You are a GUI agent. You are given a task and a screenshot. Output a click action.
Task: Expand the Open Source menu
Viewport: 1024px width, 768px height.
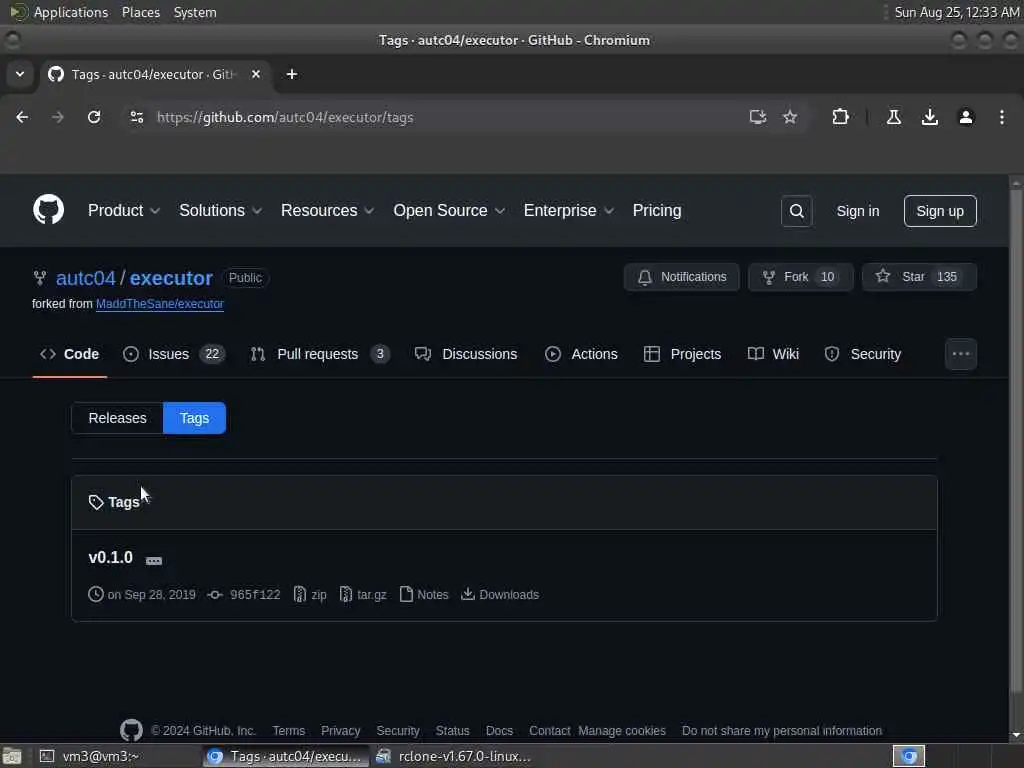[449, 211]
